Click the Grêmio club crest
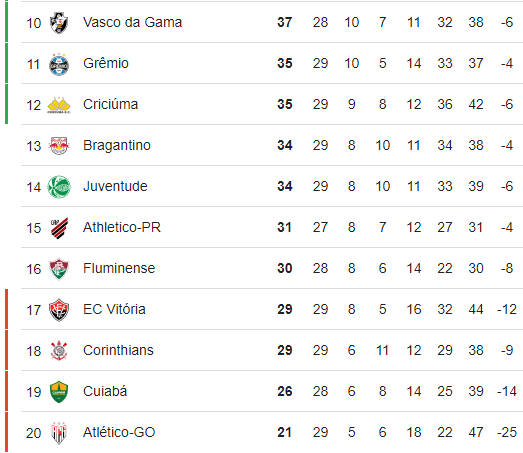This screenshot has height=453, width=523. click(x=59, y=64)
